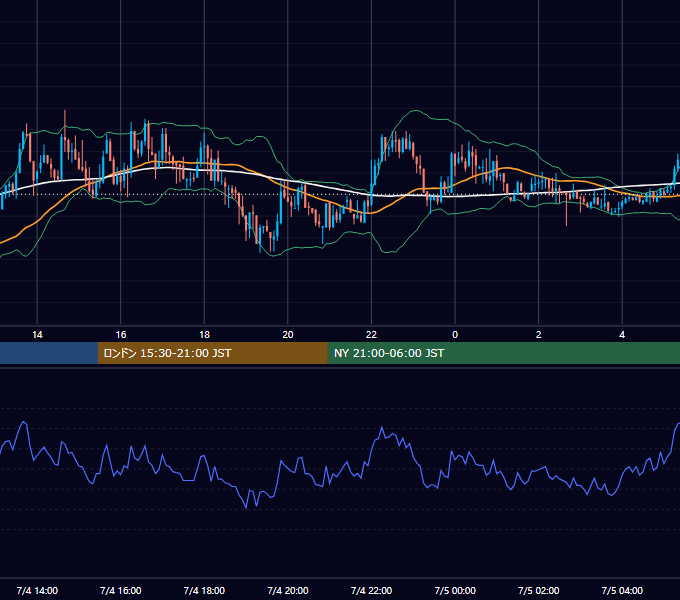
Task: Click the NY 21:00-06:00 JST session bar
Action: click(503, 353)
